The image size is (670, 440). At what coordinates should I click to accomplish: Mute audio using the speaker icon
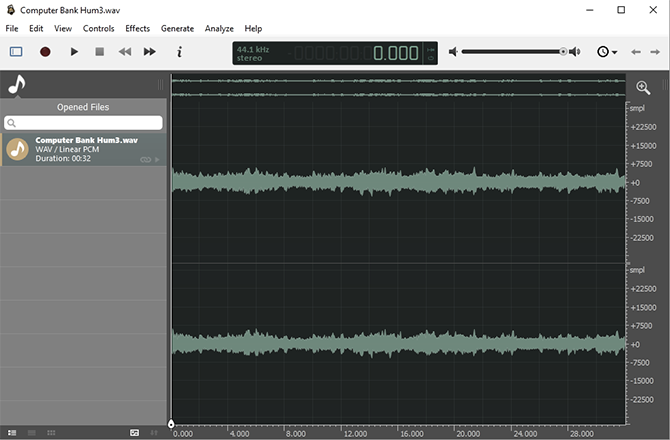click(453, 52)
